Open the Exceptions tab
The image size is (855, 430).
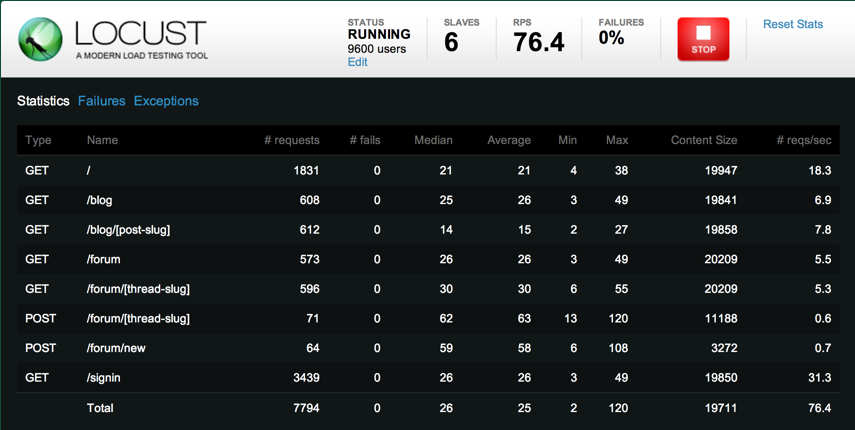[x=166, y=101]
